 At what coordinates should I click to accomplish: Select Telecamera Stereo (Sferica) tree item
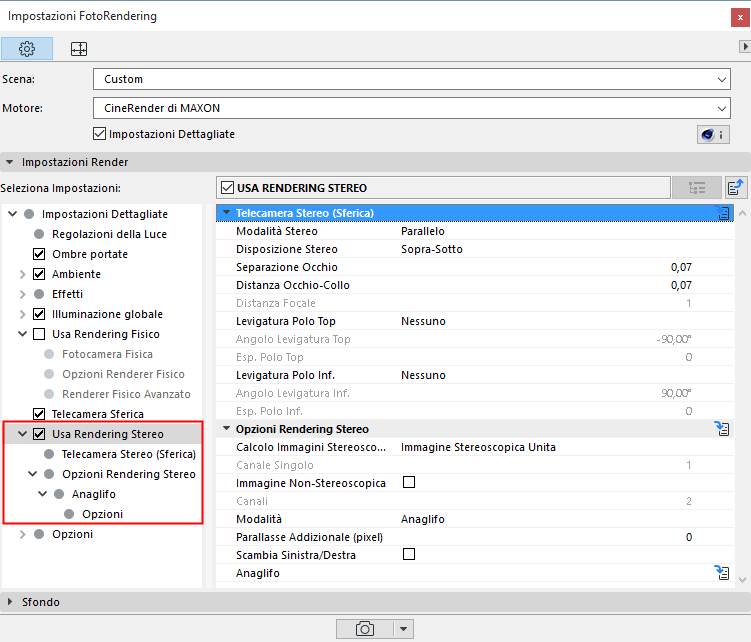(129, 454)
